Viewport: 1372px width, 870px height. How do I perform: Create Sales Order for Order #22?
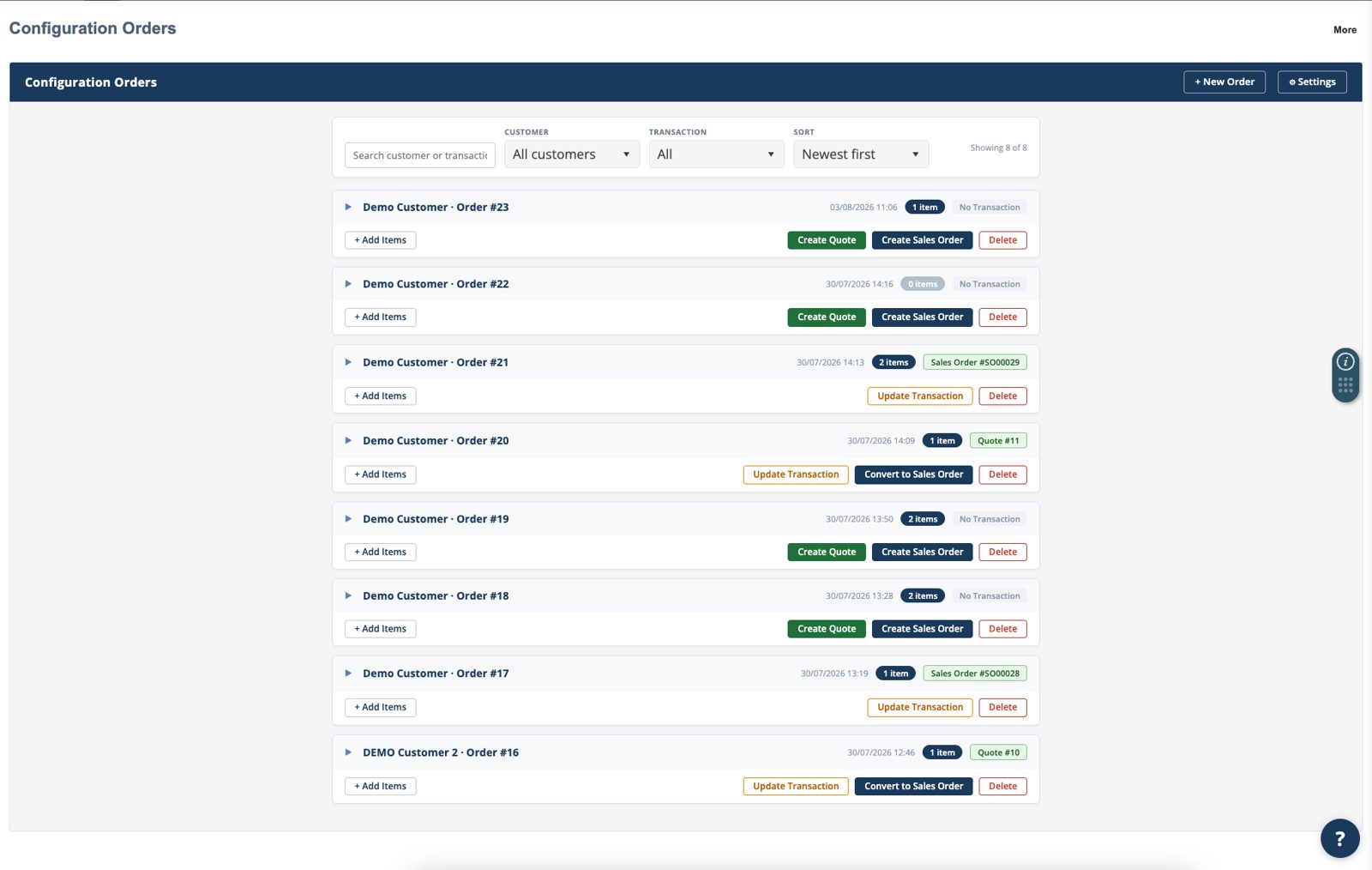[922, 317]
